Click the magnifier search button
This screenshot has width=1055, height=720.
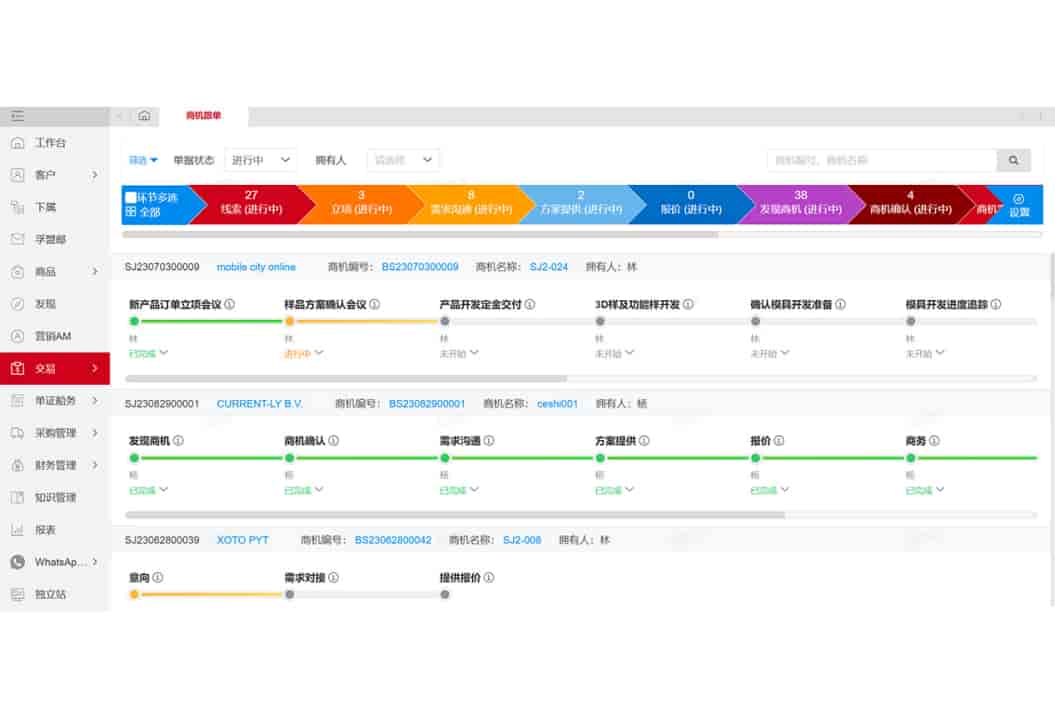1013,160
